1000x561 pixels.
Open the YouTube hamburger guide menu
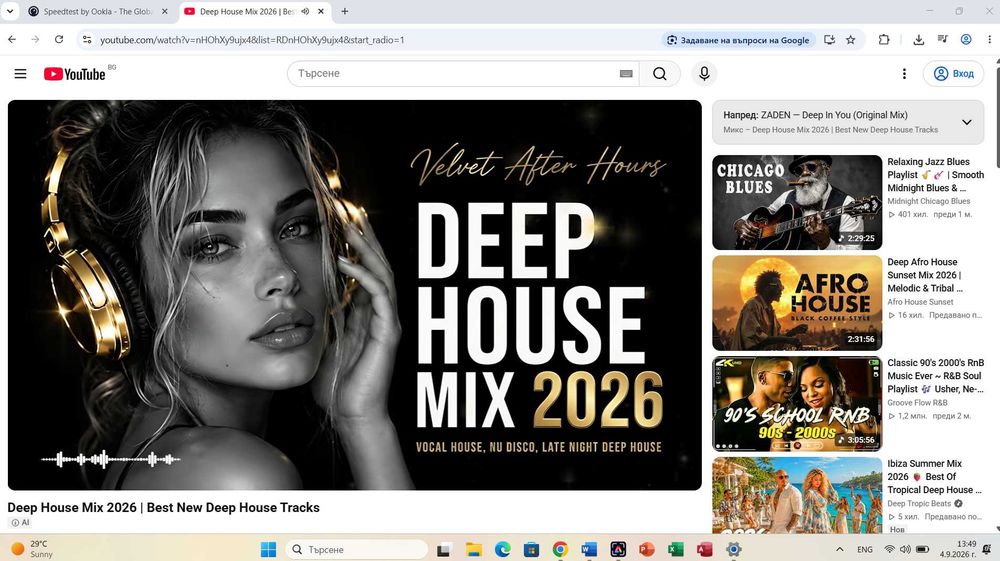(20, 74)
